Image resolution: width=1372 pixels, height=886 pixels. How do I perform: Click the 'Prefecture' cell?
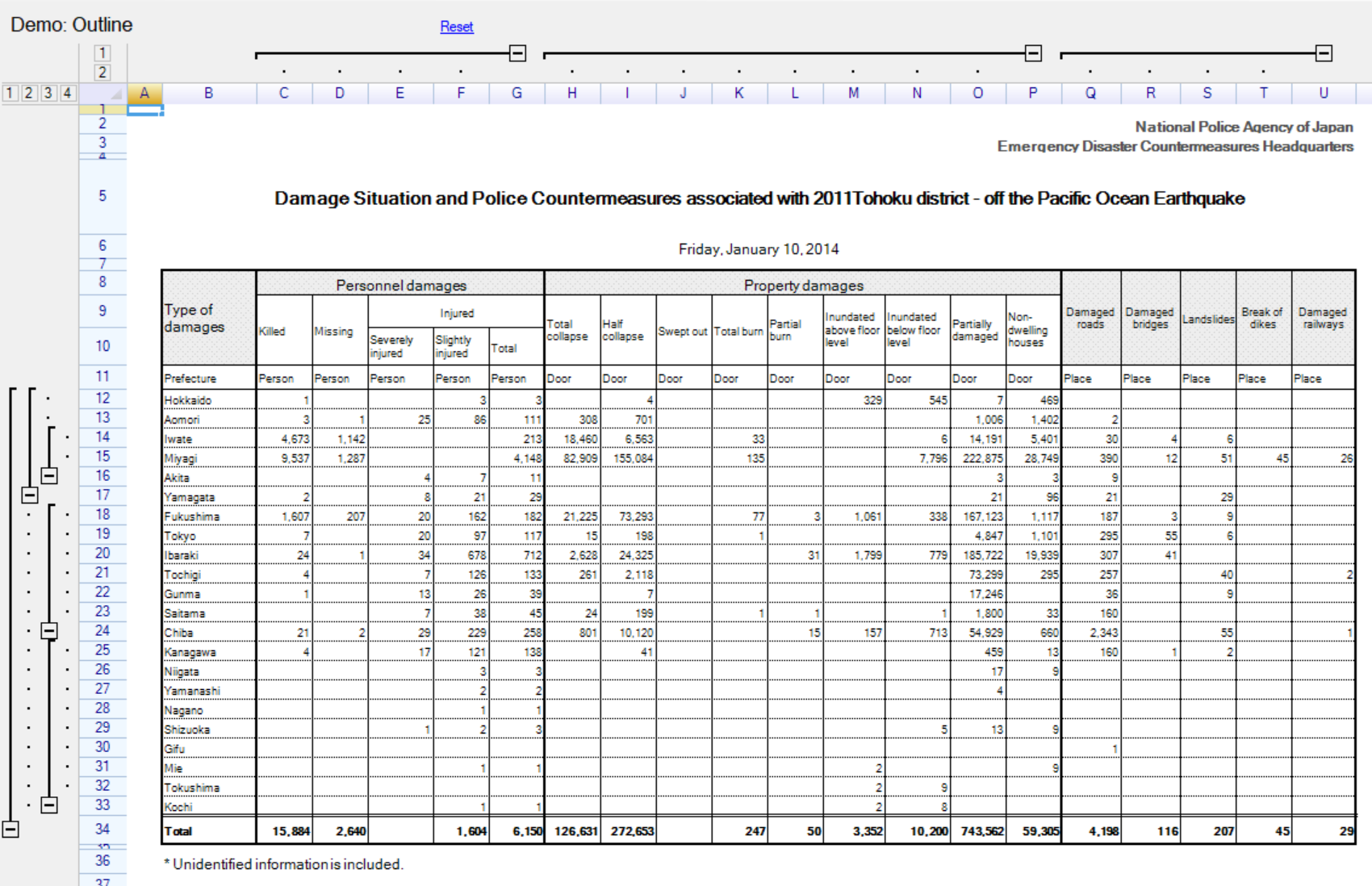click(x=209, y=378)
